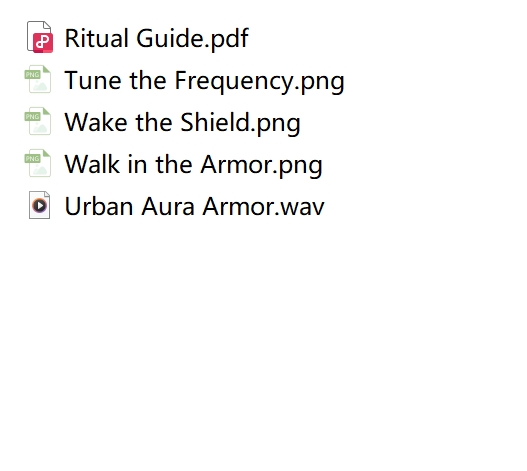Viewport: 527px width, 471px height.
Task: Pick the Walk in the Armor.png file name
Action: pyautogui.click(x=194, y=165)
